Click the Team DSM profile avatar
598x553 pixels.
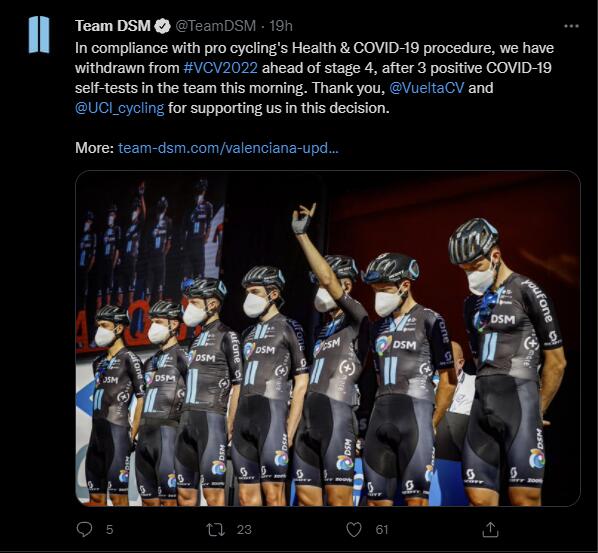pyautogui.click(x=39, y=34)
